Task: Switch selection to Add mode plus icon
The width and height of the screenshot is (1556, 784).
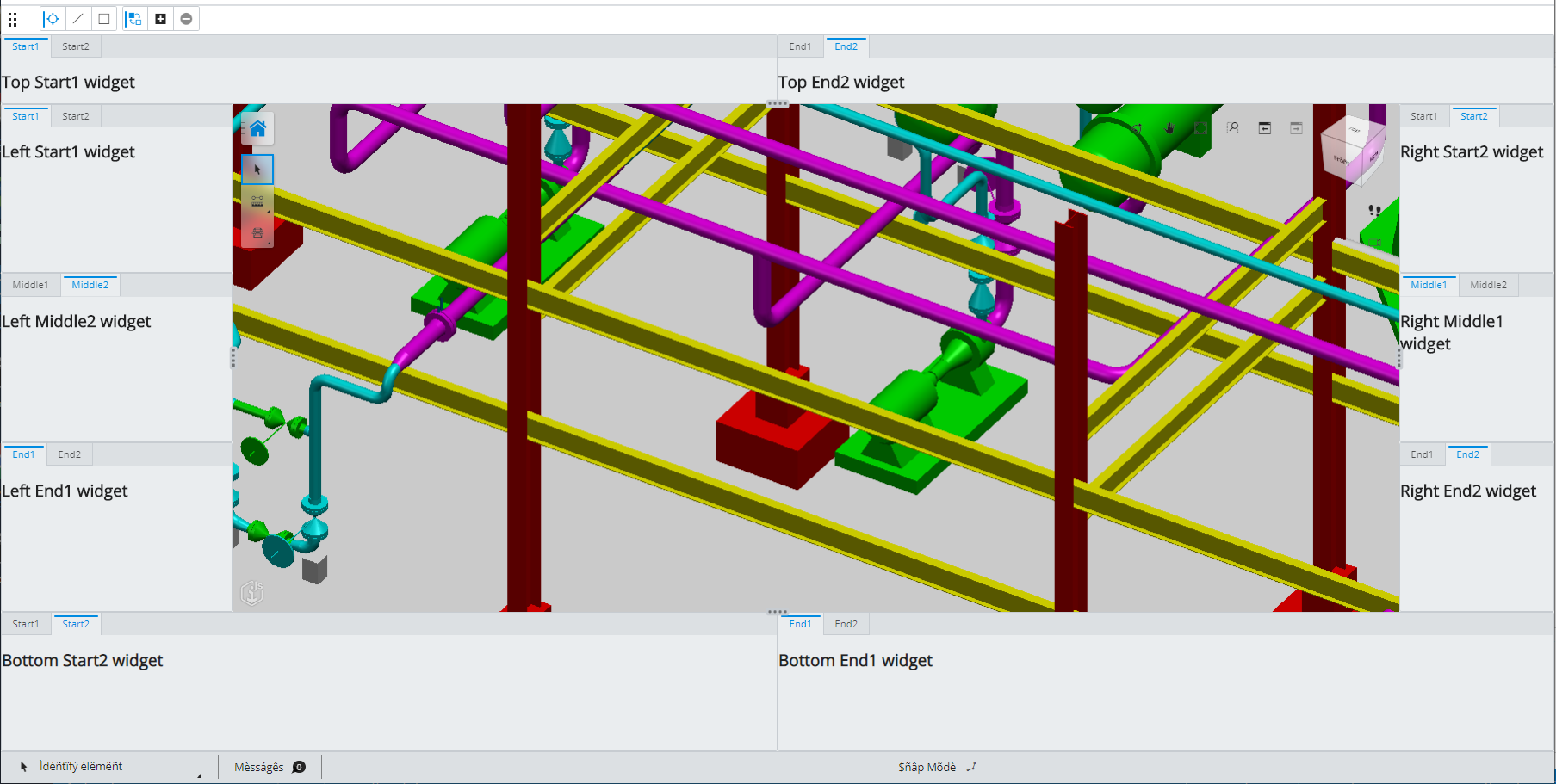Action: tap(160, 19)
